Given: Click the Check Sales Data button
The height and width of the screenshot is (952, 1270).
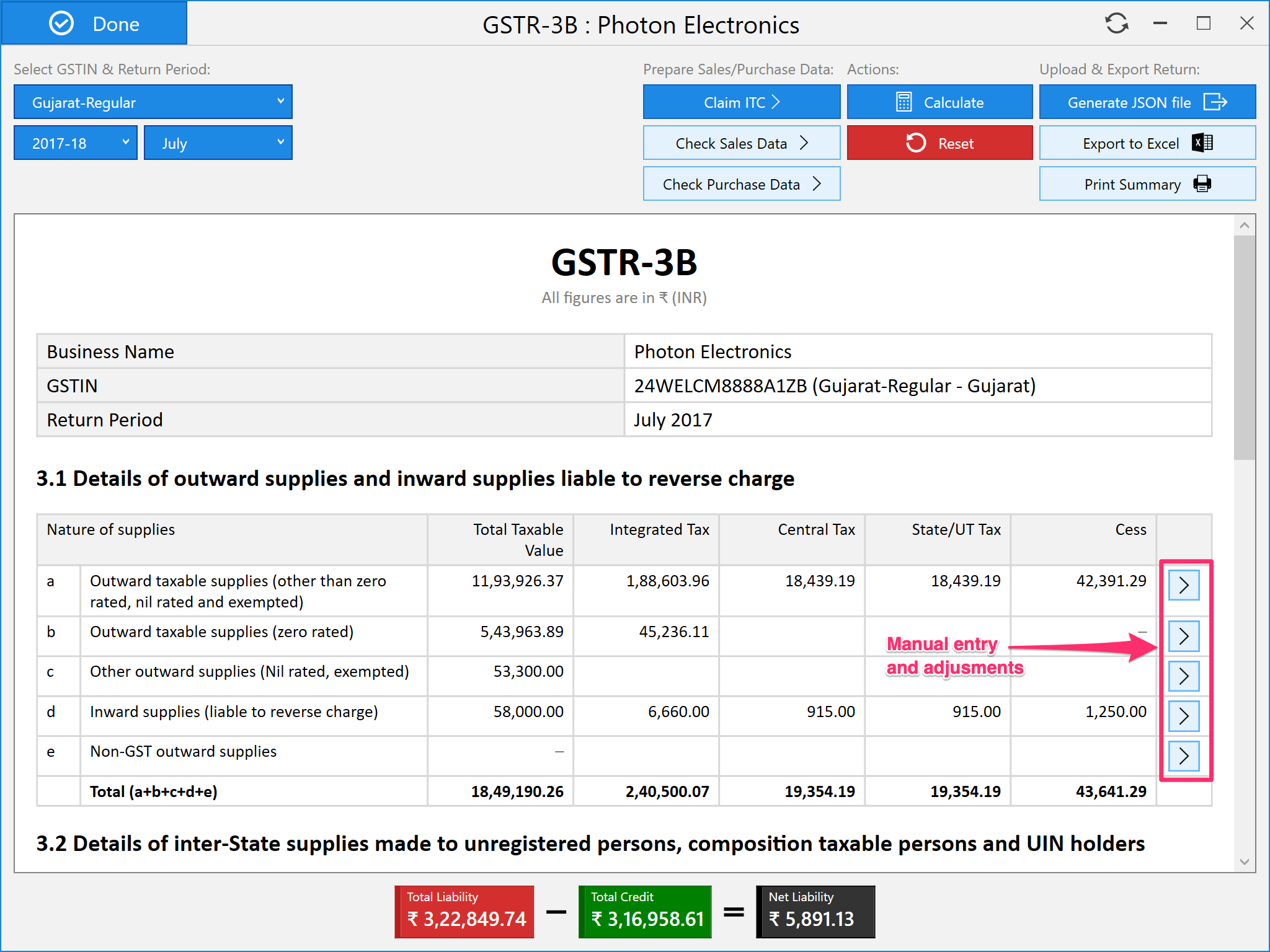Looking at the screenshot, I should (x=742, y=143).
